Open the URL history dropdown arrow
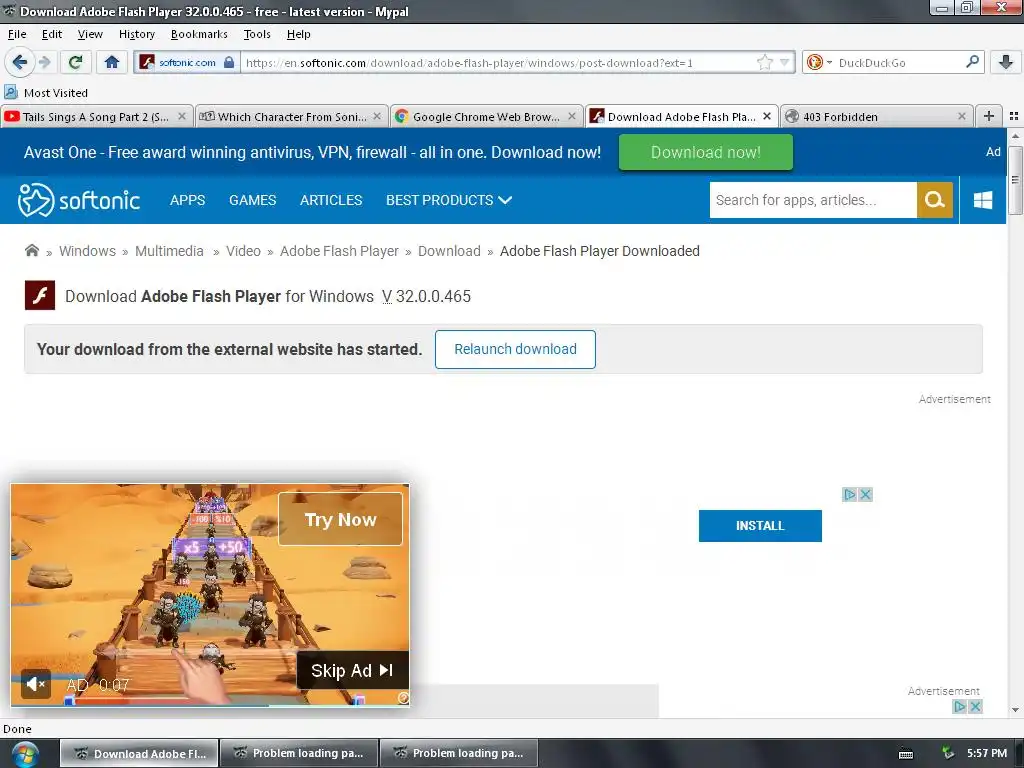 [785, 63]
